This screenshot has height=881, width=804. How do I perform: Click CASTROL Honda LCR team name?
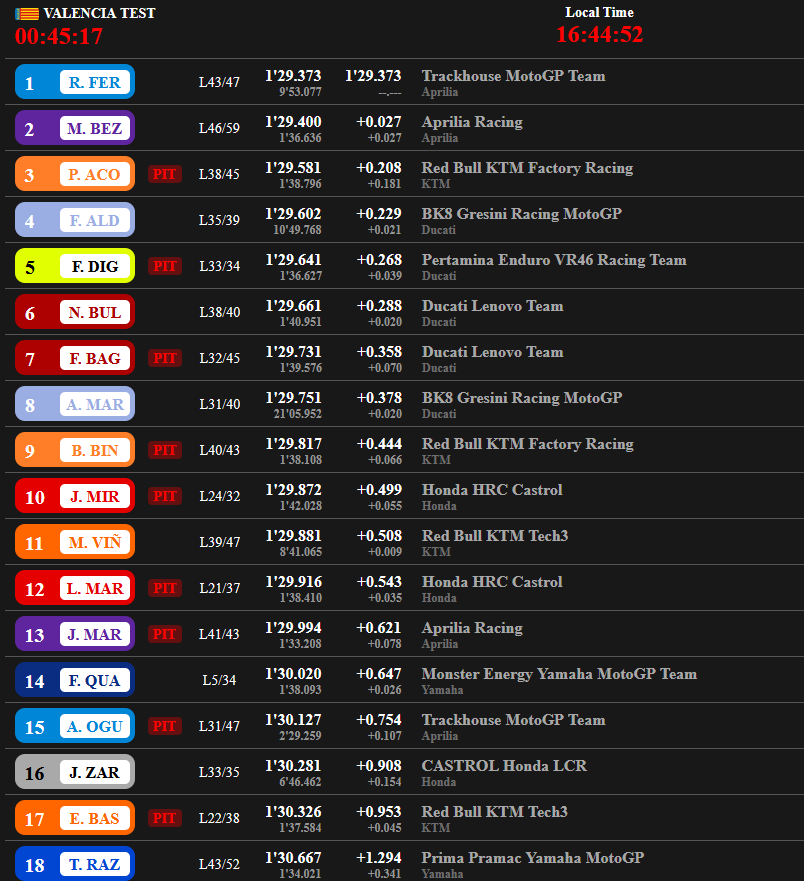pos(504,766)
